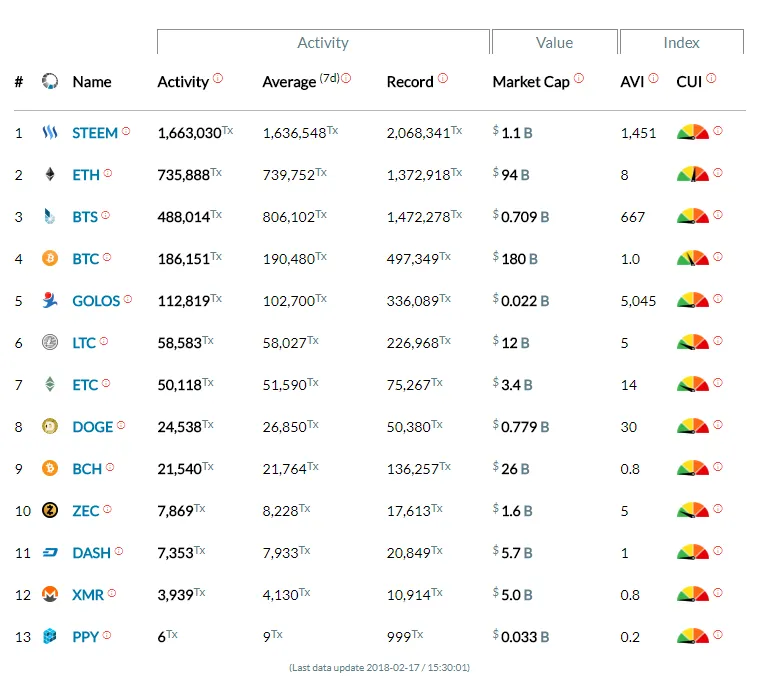Click the 1,372,918 record value
Screen dimensions: 762x687
click(x=424, y=175)
